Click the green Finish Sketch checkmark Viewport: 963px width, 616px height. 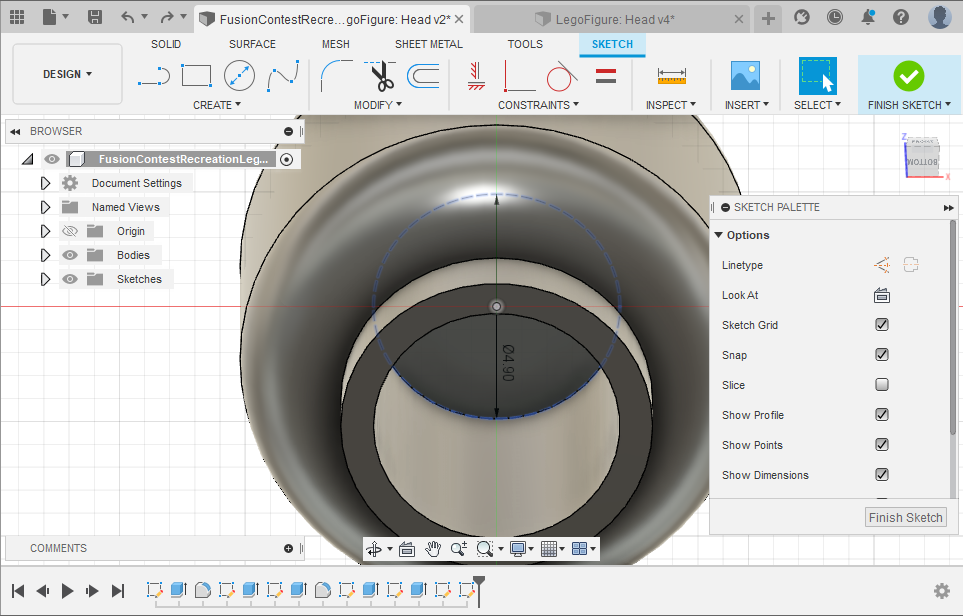(909, 76)
